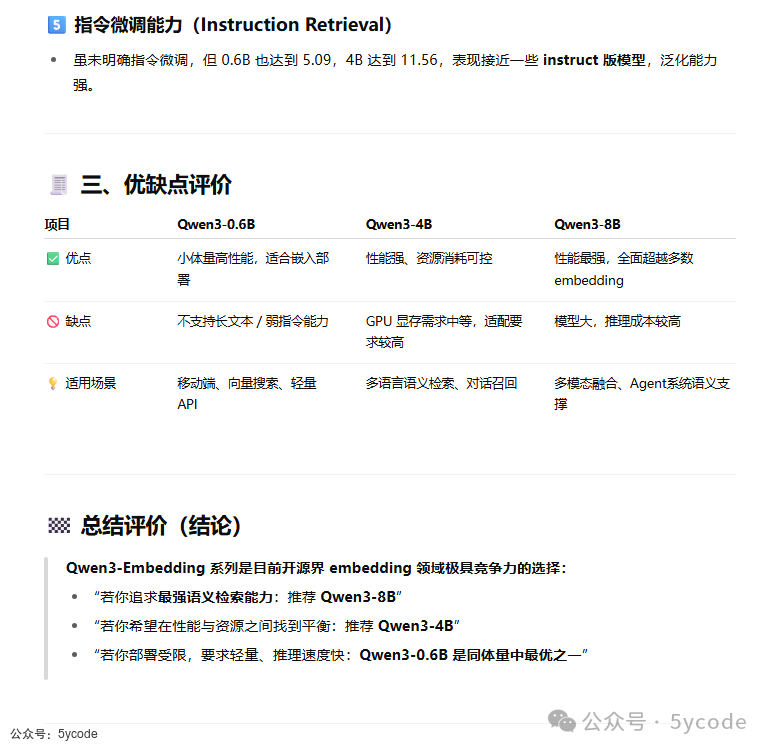Click the paragraph starting 虽未明确指令微调

click(395, 72)
